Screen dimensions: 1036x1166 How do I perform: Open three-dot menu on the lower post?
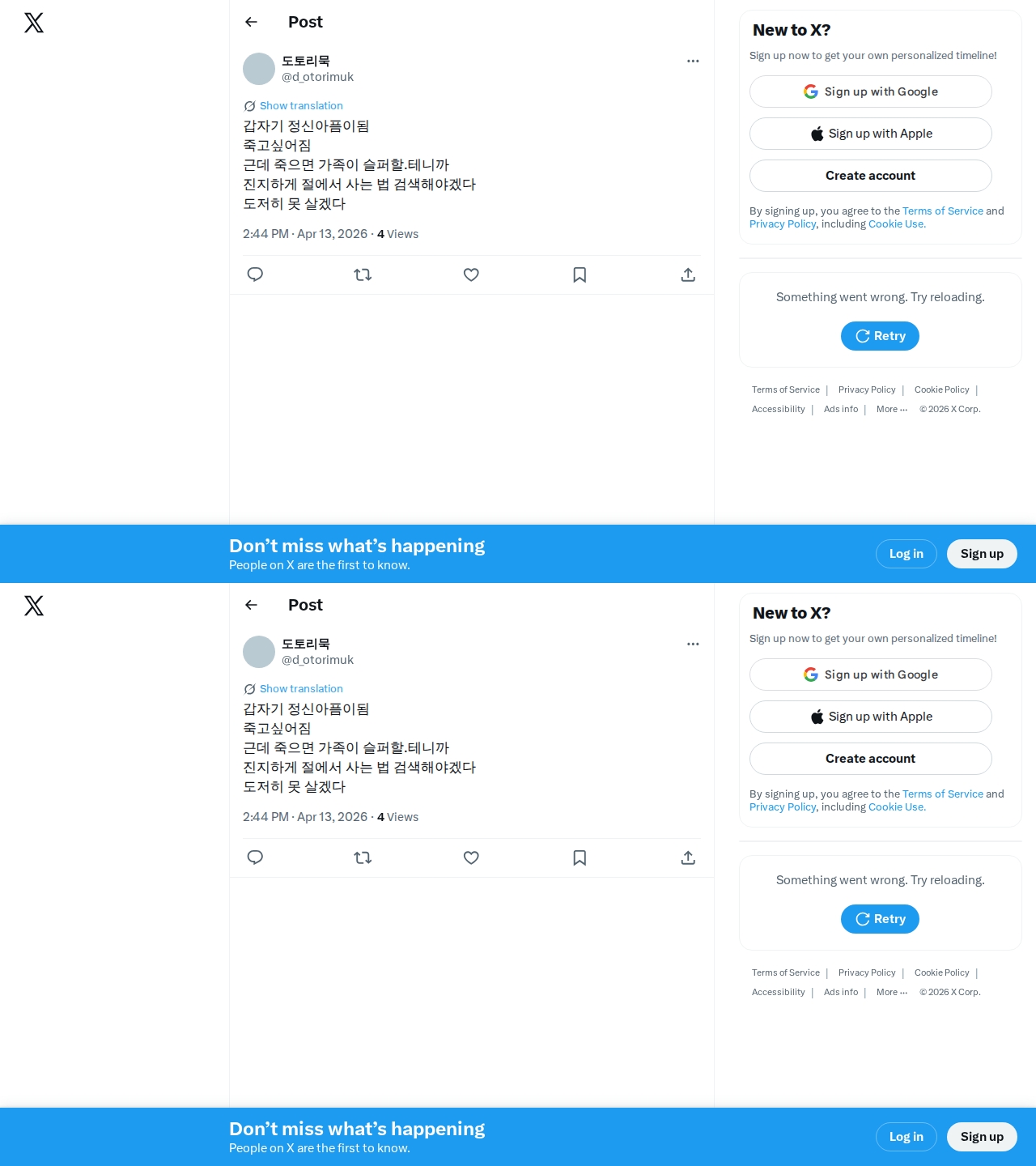693,644
